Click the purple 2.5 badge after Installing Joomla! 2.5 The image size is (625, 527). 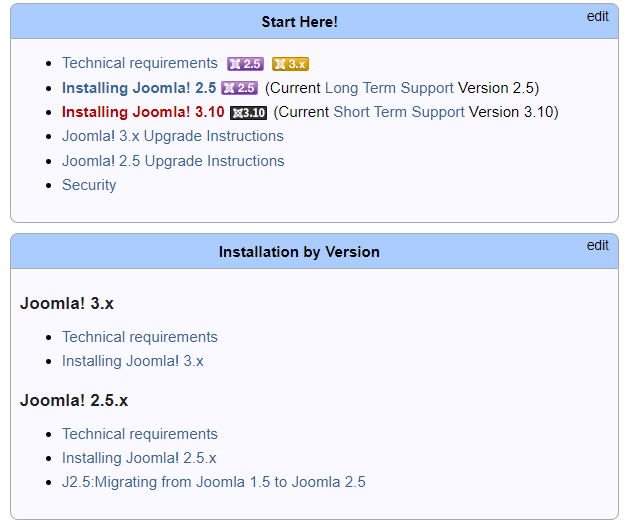240,88
